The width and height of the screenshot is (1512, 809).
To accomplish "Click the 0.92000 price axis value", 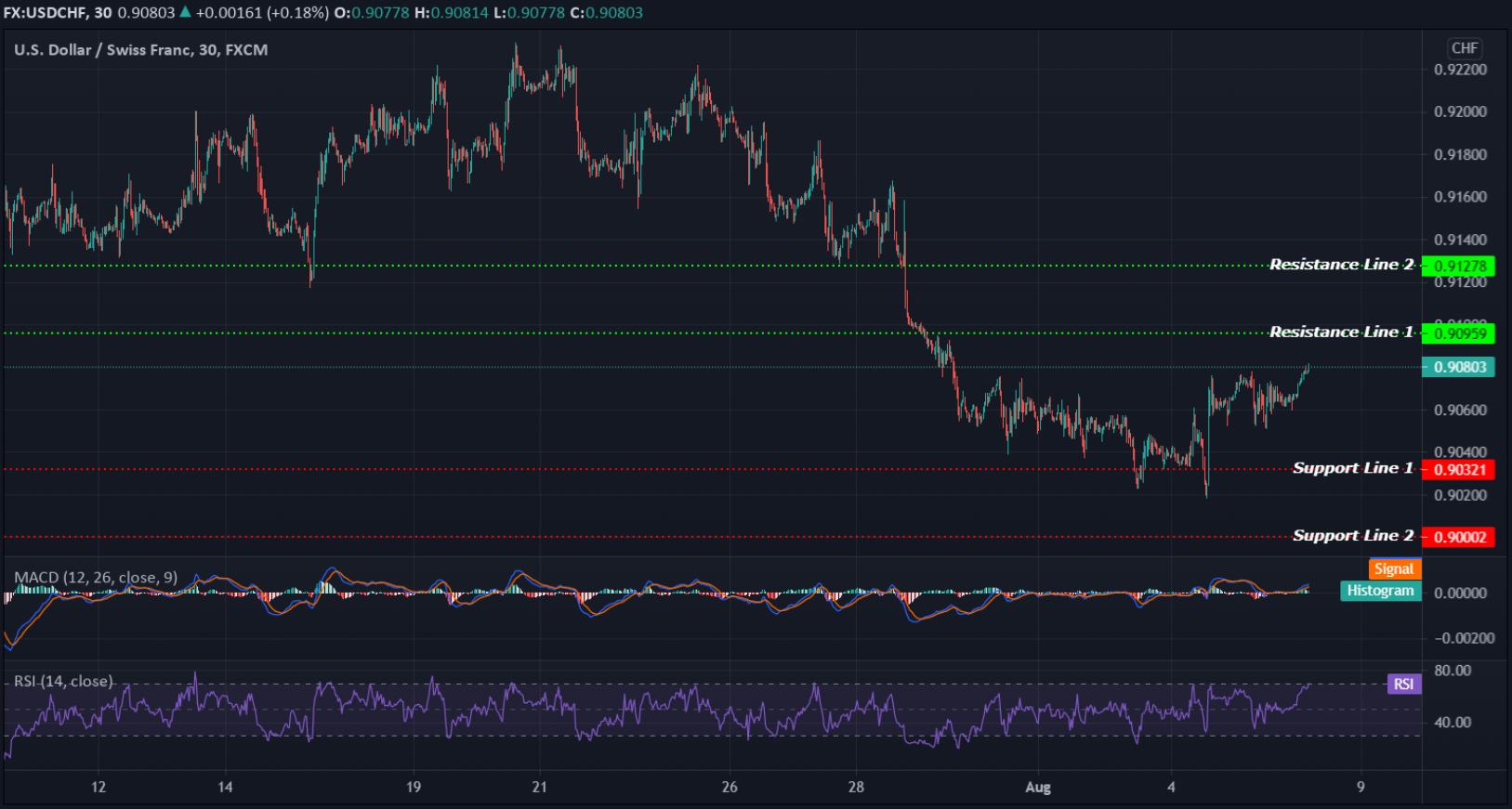I will (1460, 111).
